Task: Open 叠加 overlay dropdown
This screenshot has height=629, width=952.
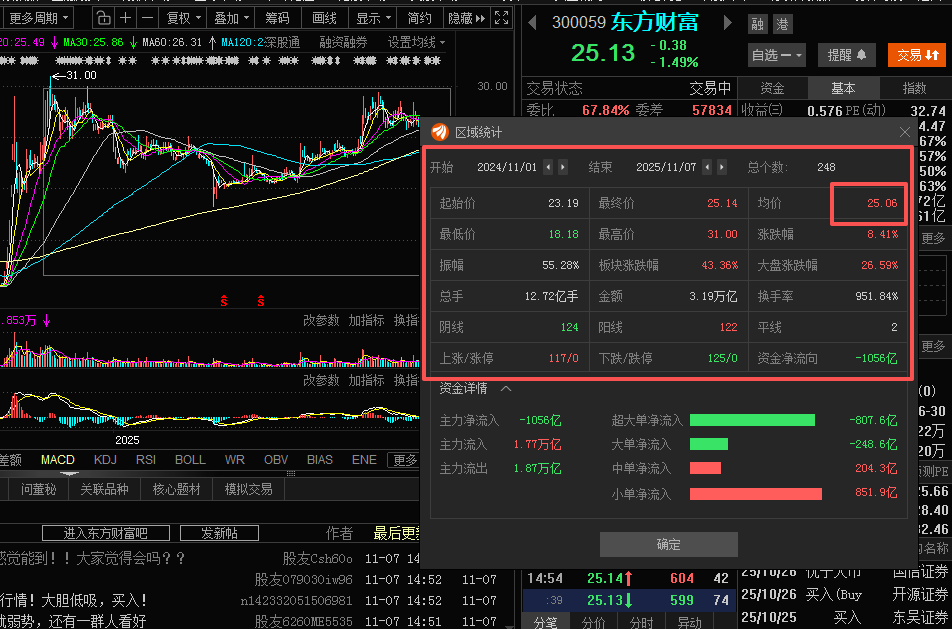Action: pos(231,18)
